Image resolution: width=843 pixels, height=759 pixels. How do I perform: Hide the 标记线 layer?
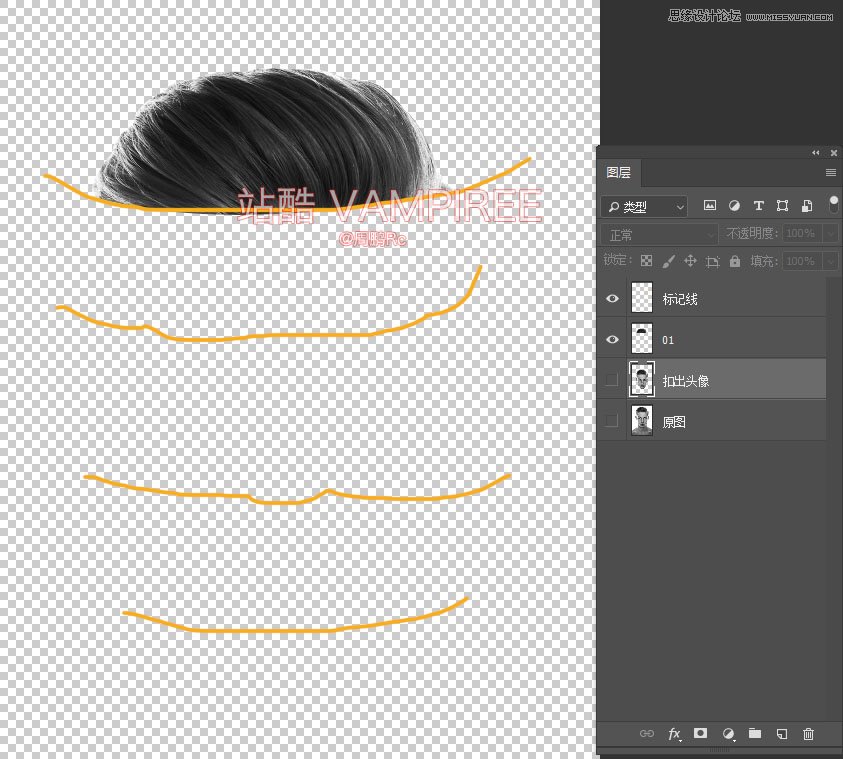coord(612,299)
